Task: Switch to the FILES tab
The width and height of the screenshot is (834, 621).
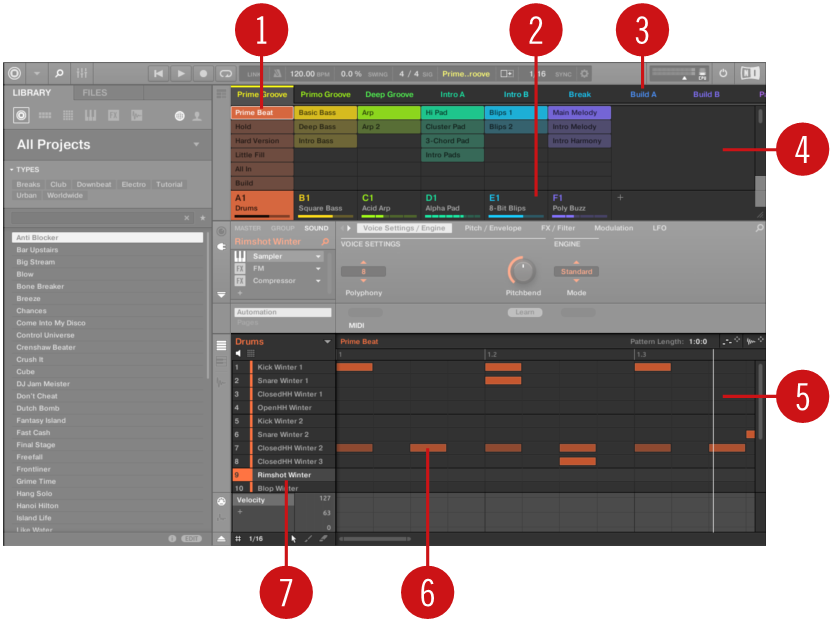Action: click(95, 93)
